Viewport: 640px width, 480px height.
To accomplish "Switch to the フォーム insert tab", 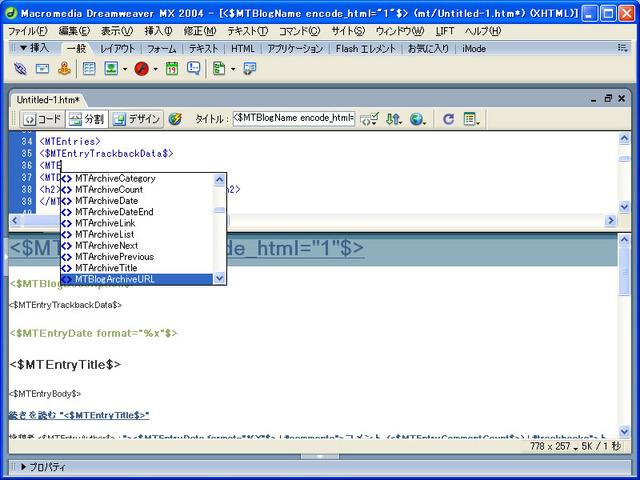I will [x=162, y=49].
